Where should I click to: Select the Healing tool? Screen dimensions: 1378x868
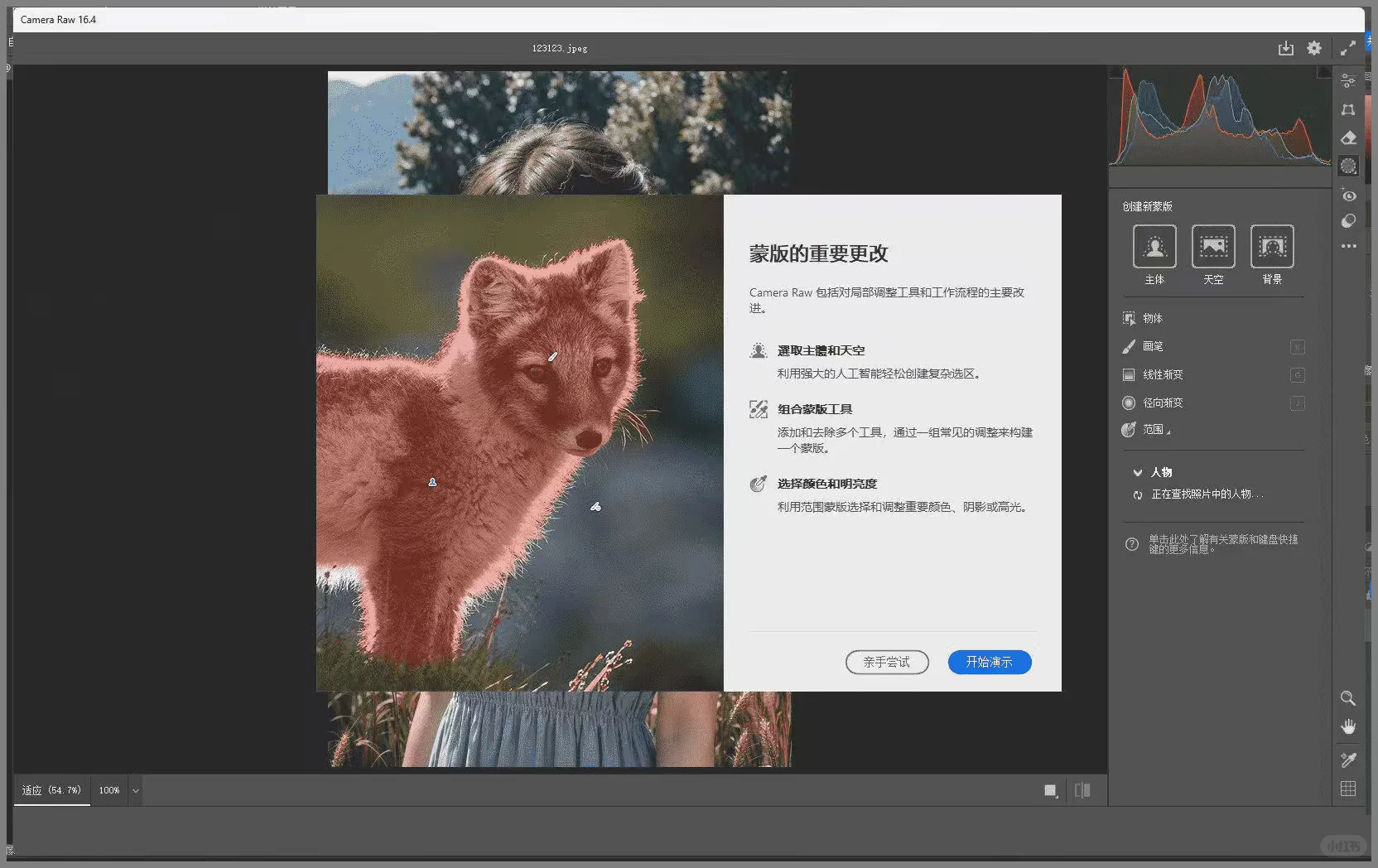1348,138
